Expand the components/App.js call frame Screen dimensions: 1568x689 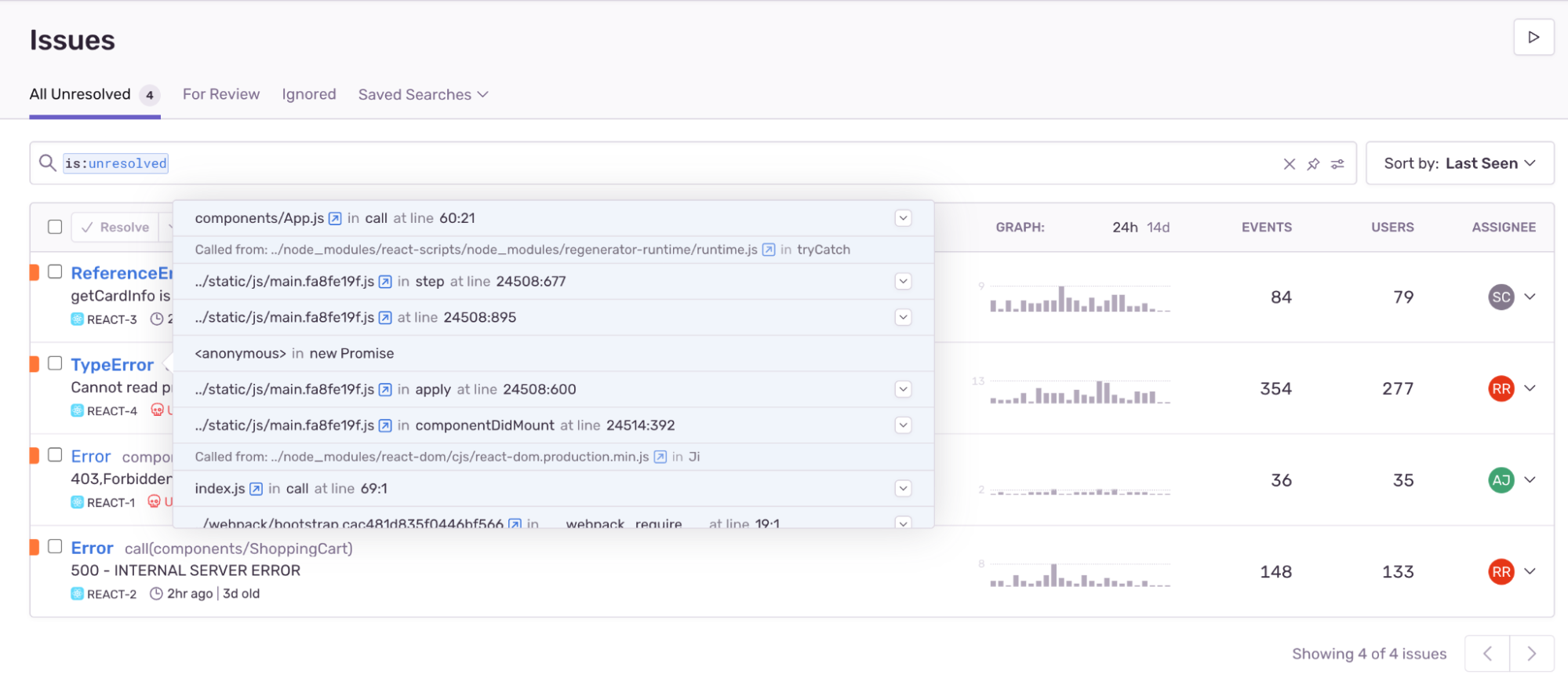tap(904, 218)
